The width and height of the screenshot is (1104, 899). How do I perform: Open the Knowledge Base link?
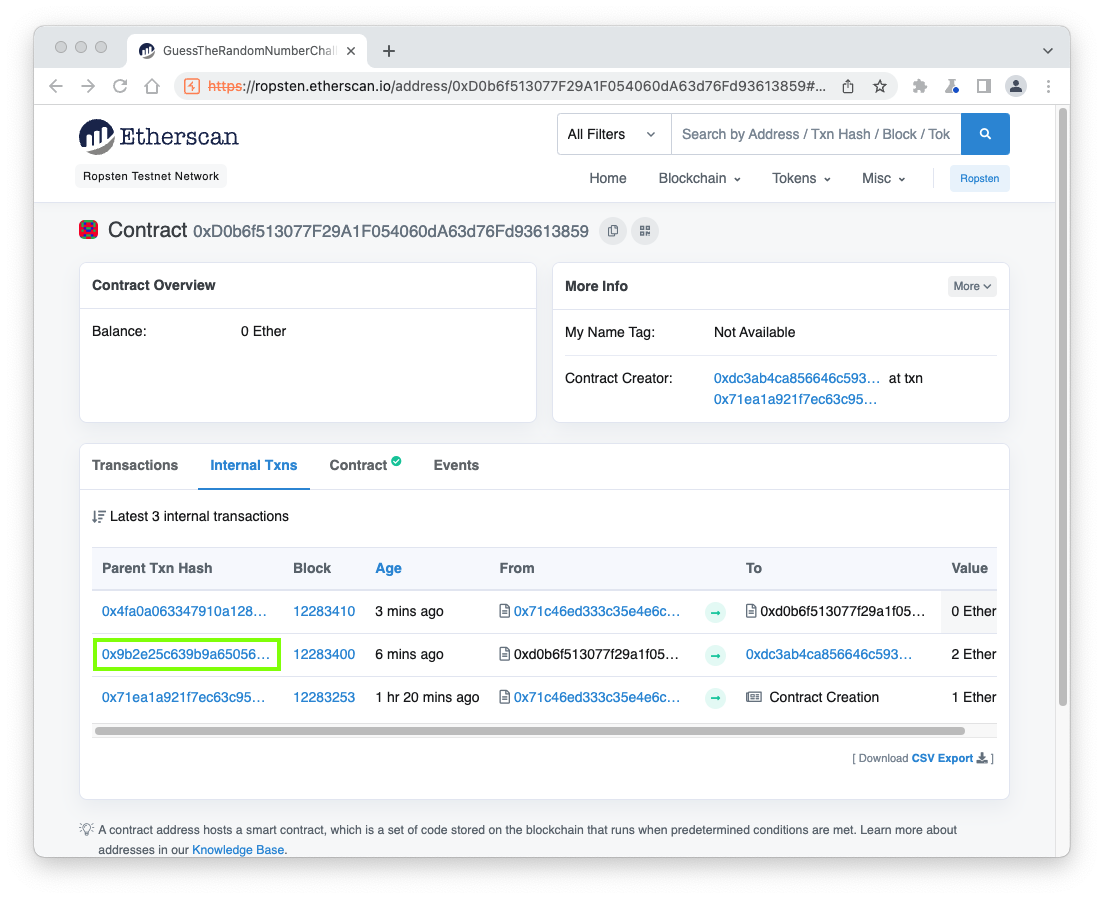coord(238,850)
